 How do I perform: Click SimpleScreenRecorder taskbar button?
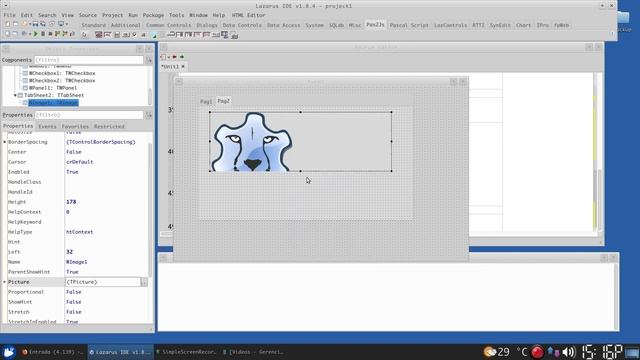pyautogui.click(x=186, y=352)
